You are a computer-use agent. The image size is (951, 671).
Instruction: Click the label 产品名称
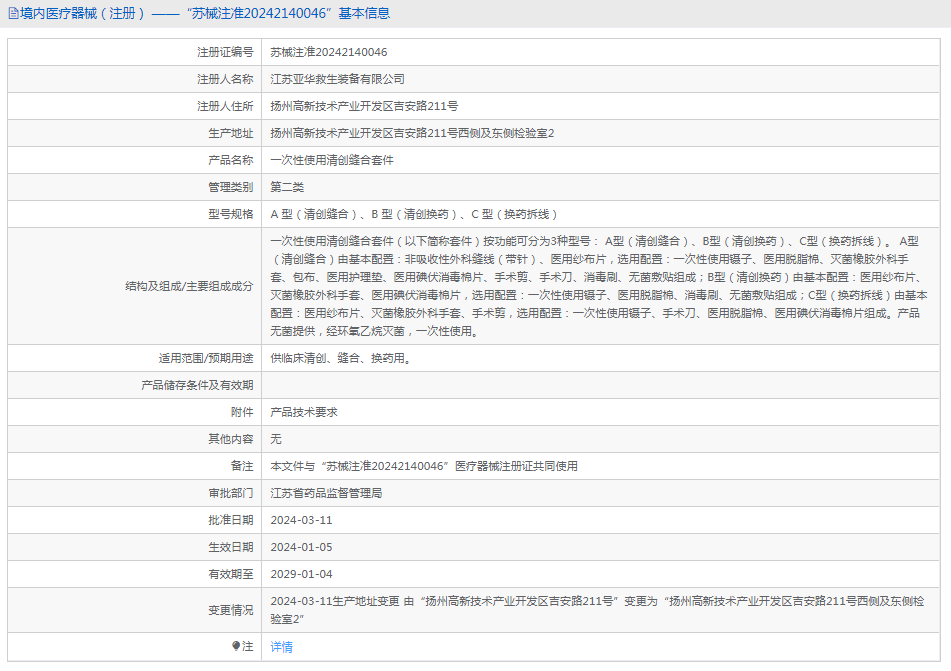point(231,160)
